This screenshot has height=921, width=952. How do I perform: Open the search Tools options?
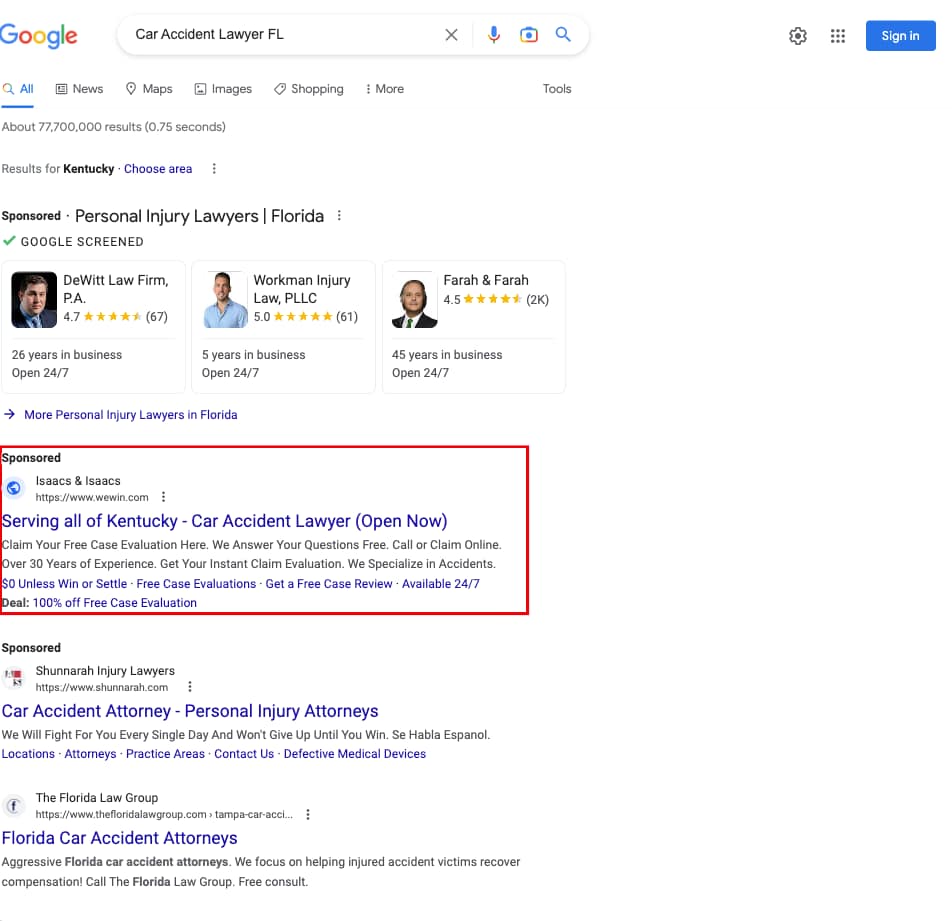click(557, 89)
